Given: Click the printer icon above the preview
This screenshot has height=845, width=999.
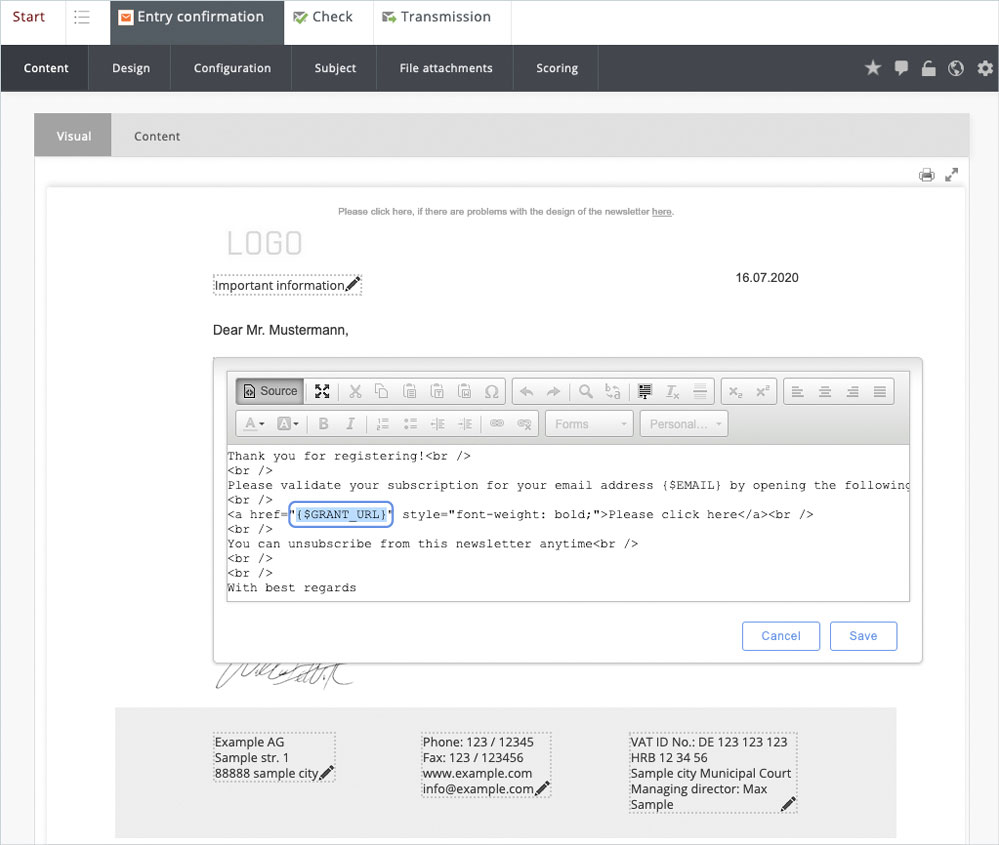Looking at the screenshot, I should [927, 175].
